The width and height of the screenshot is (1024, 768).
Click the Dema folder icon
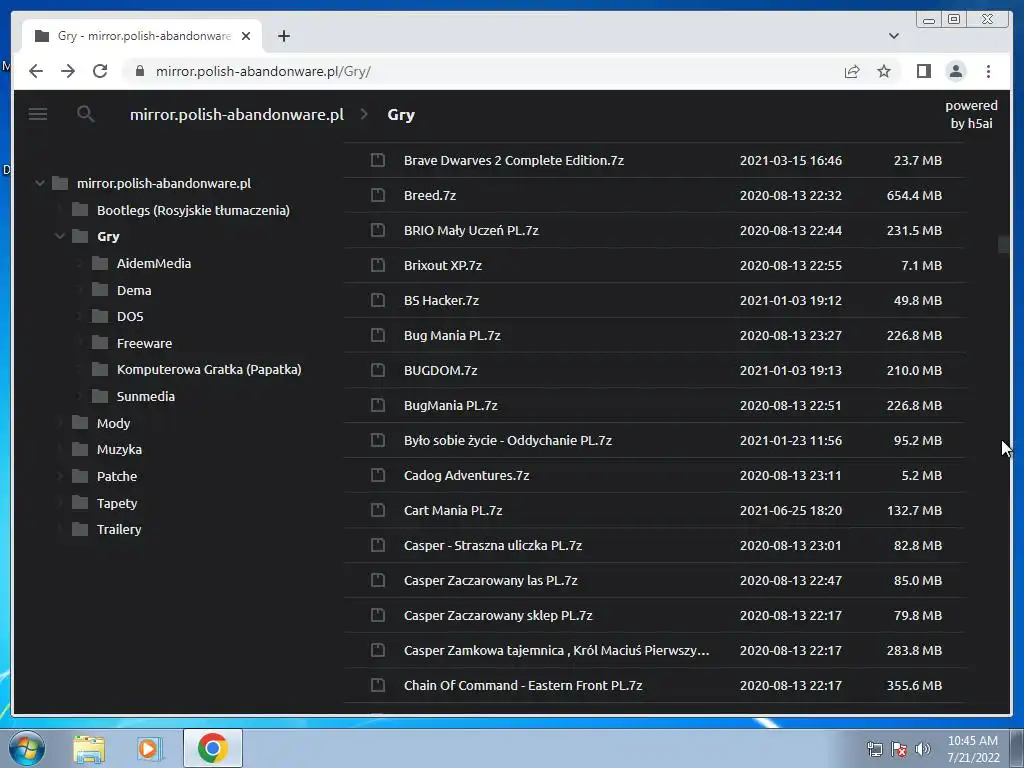tap(100, 289)
